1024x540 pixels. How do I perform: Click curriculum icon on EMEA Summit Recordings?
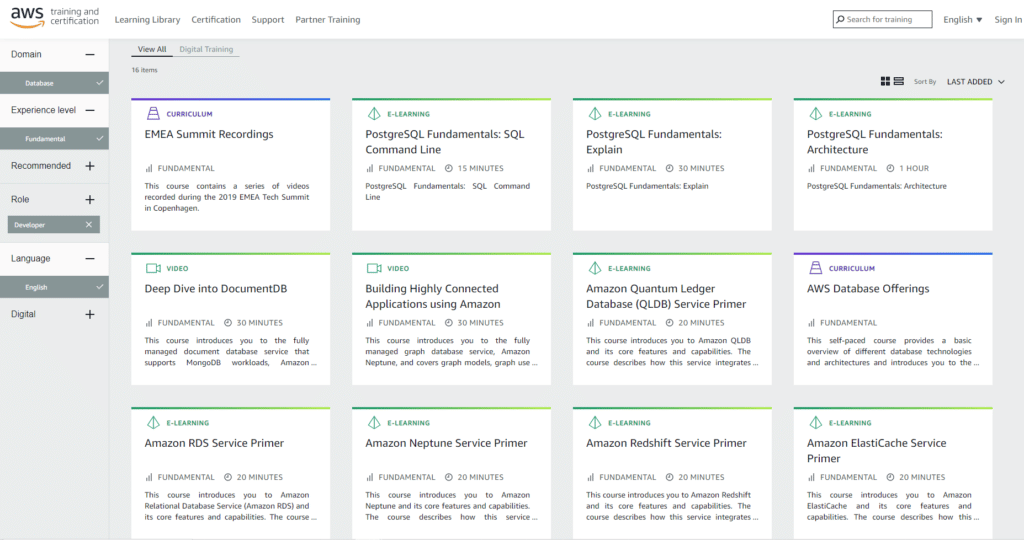tap(153, 114)
